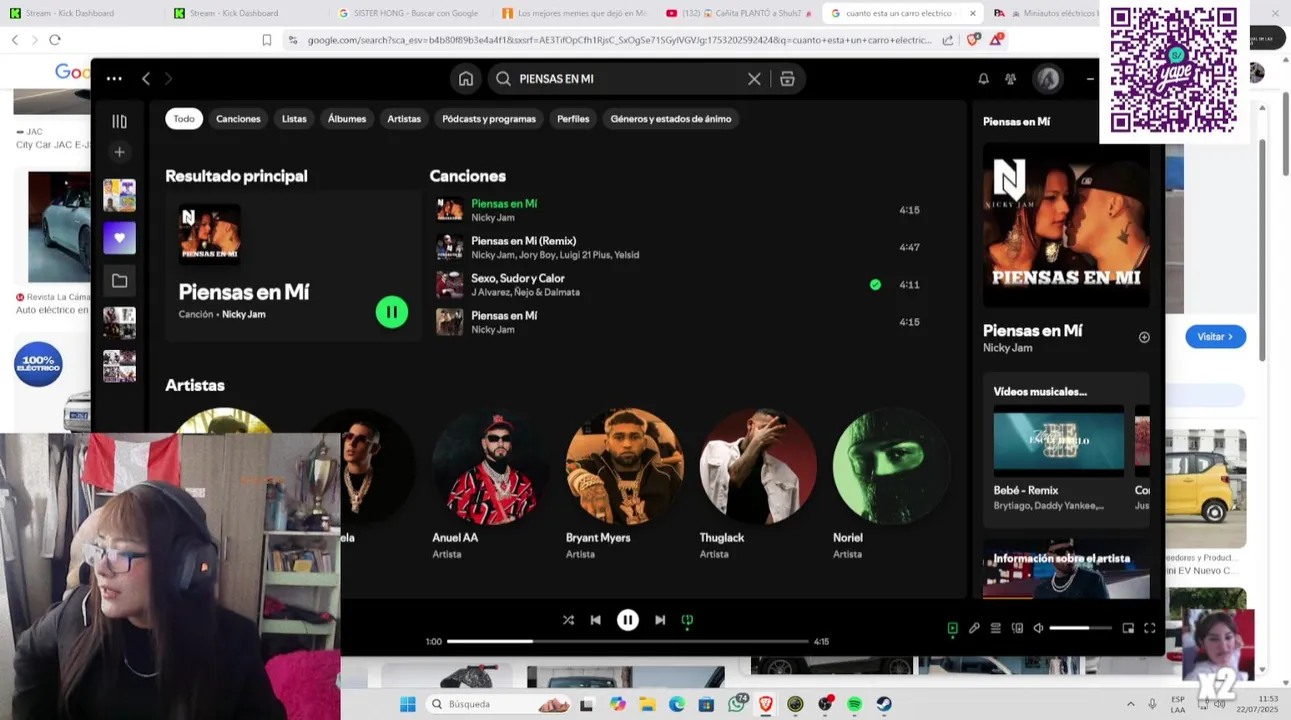Go back in Spotify navigation
Screen dimensions: 1291x720
(146, 79)
